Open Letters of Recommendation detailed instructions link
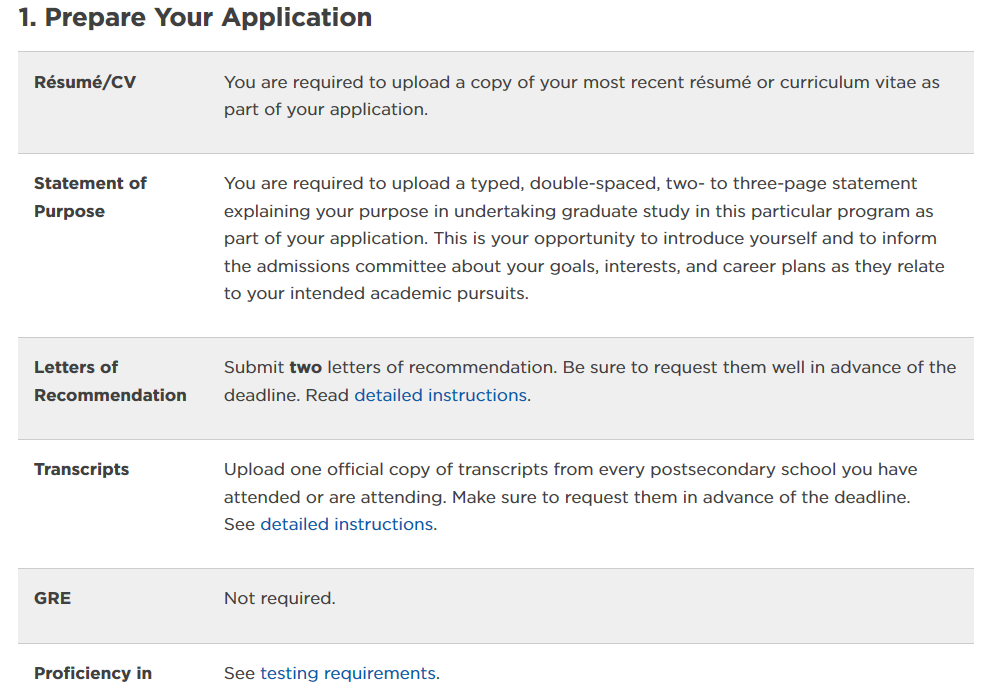The height and width of the screenshot is (688, 984). coord(441,395)
